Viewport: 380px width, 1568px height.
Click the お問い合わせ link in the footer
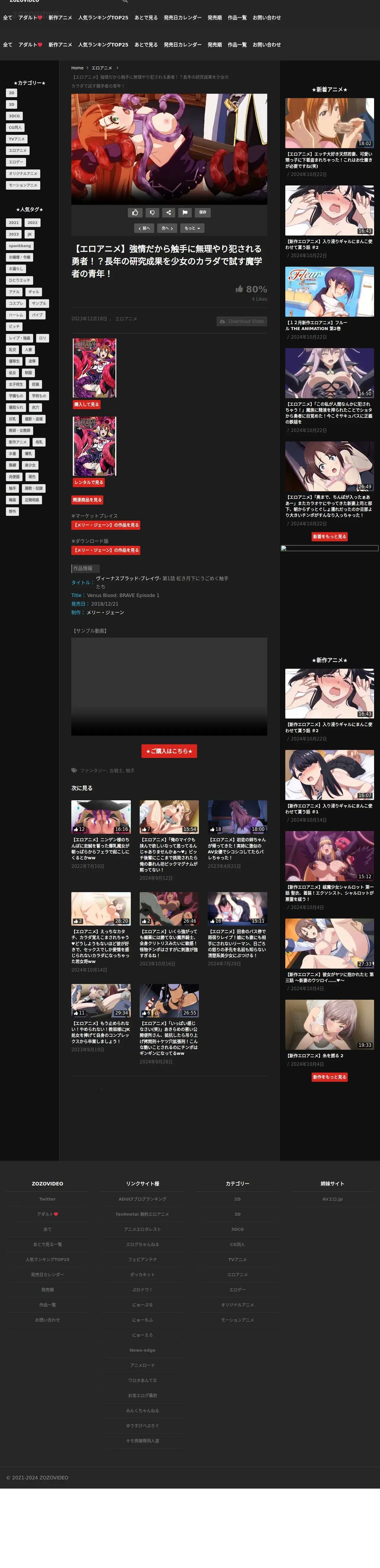tap(47, 1320)
